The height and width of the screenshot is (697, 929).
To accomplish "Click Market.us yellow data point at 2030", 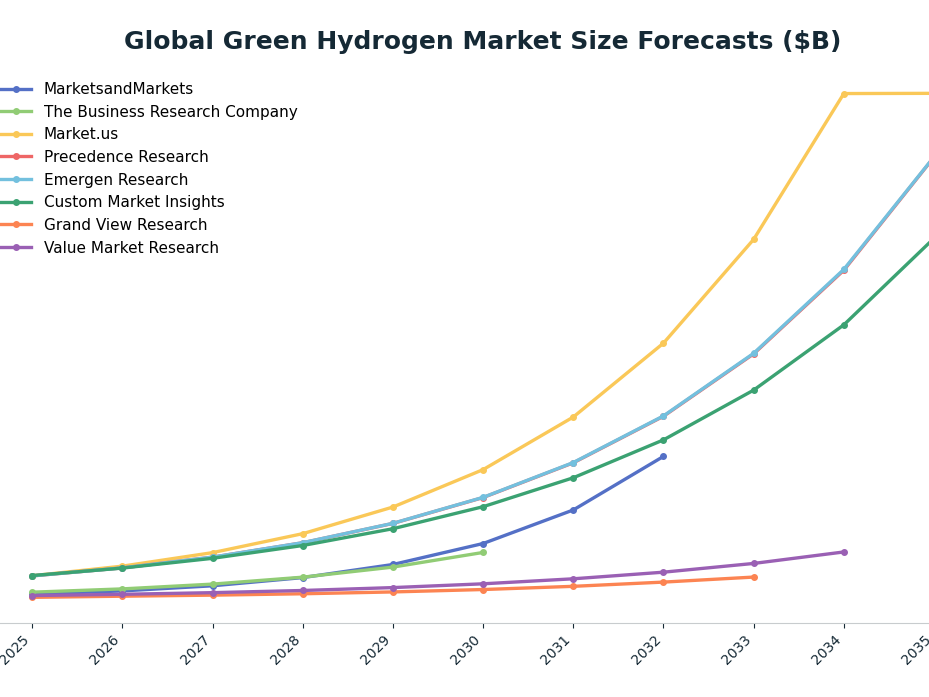I will pyautogui.click(x=483, y=470).
